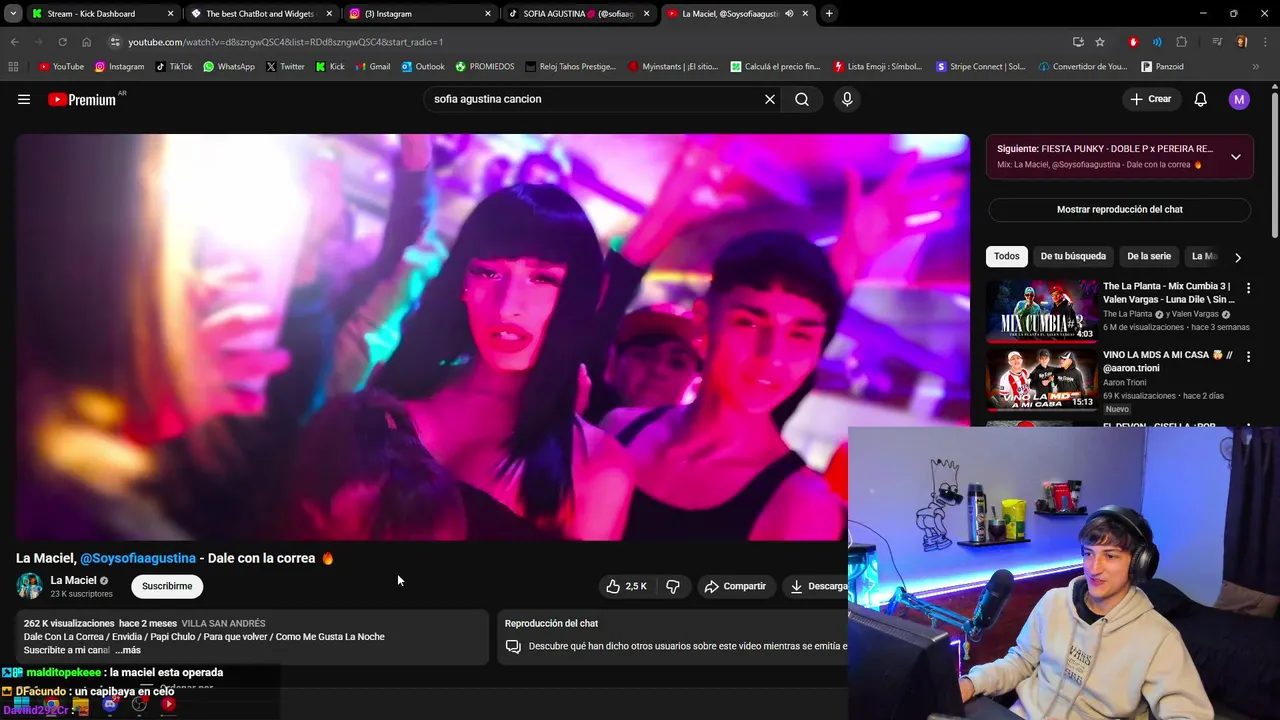Open the account avatar menu
This screenshot has height=720, width=1280.
pyautogui.click(x=1239, y=99)
